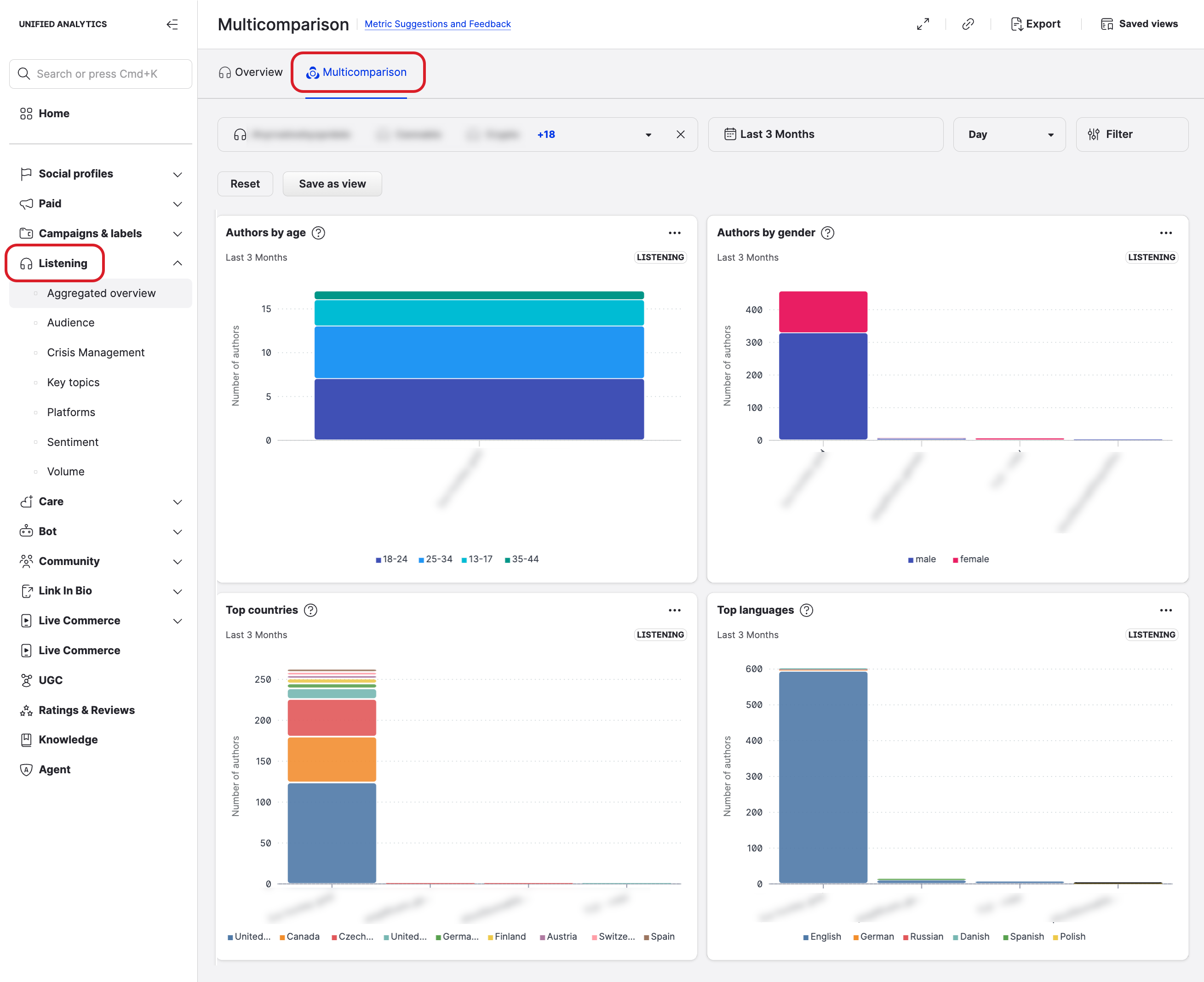Collapse the Listening menu chevron
The width and height of the screenshot is (1204, 982).
(177, 263)
